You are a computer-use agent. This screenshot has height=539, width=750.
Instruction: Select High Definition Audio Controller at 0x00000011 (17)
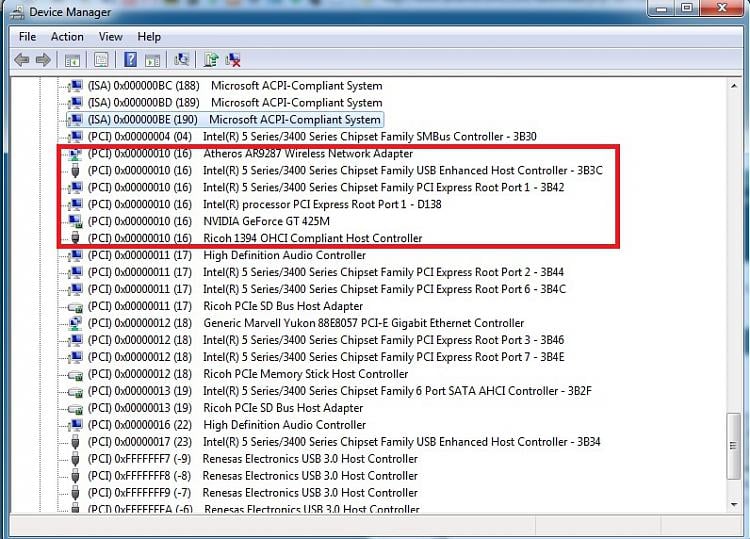coord(227,255)
